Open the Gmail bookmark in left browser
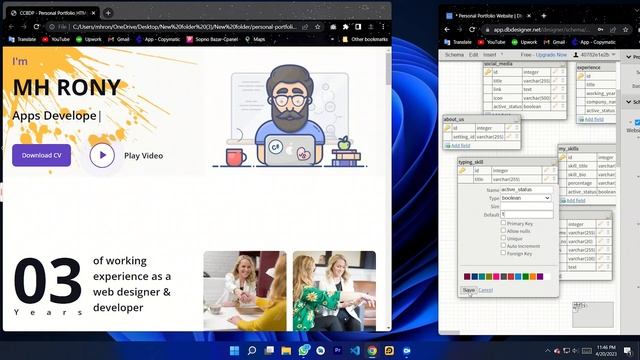The width and height of the screenshot is (640, 360). coord(119,39)
